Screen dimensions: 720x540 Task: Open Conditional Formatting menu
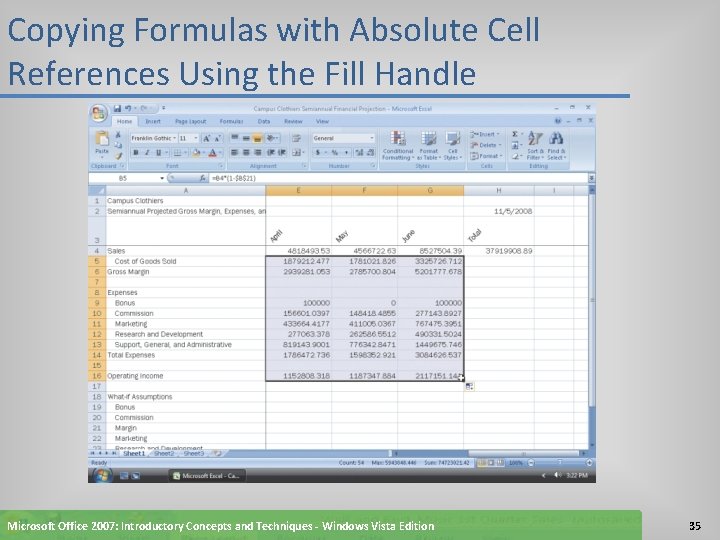click(398, 146)
